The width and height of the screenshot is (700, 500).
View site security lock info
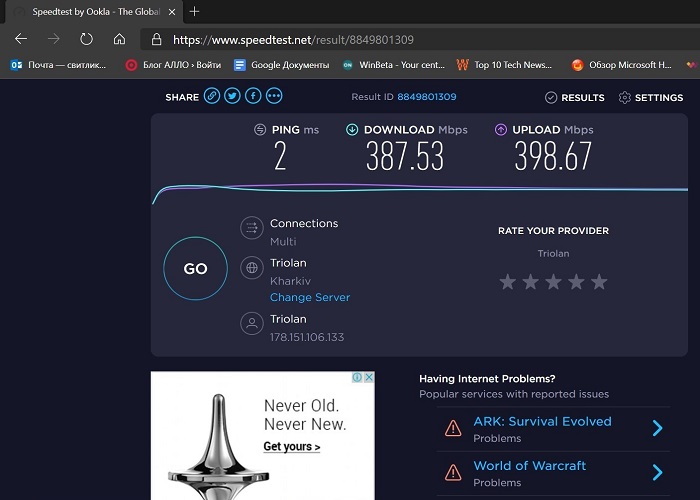(156, 39)
